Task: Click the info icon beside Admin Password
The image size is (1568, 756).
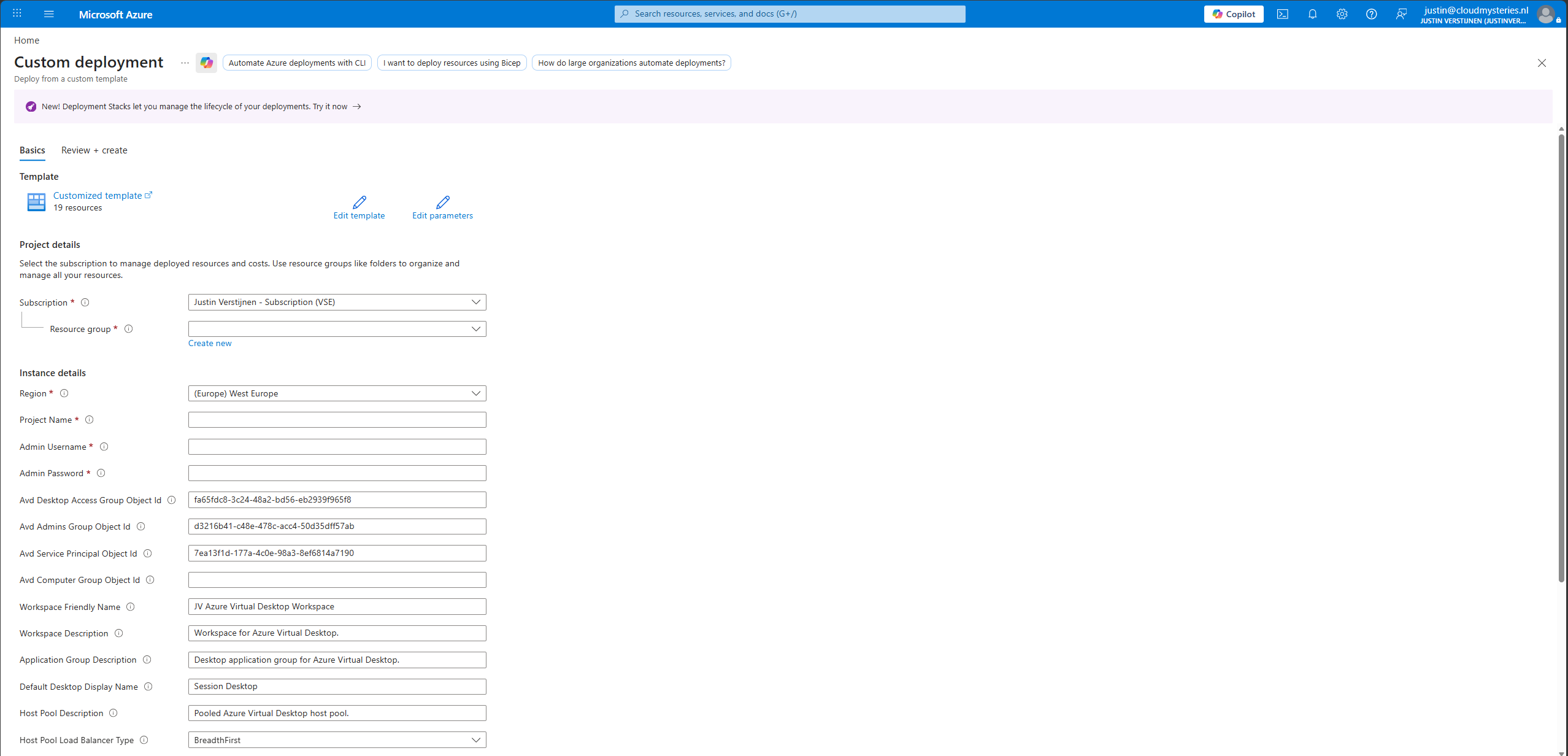Action: click(x=101, y=473)
